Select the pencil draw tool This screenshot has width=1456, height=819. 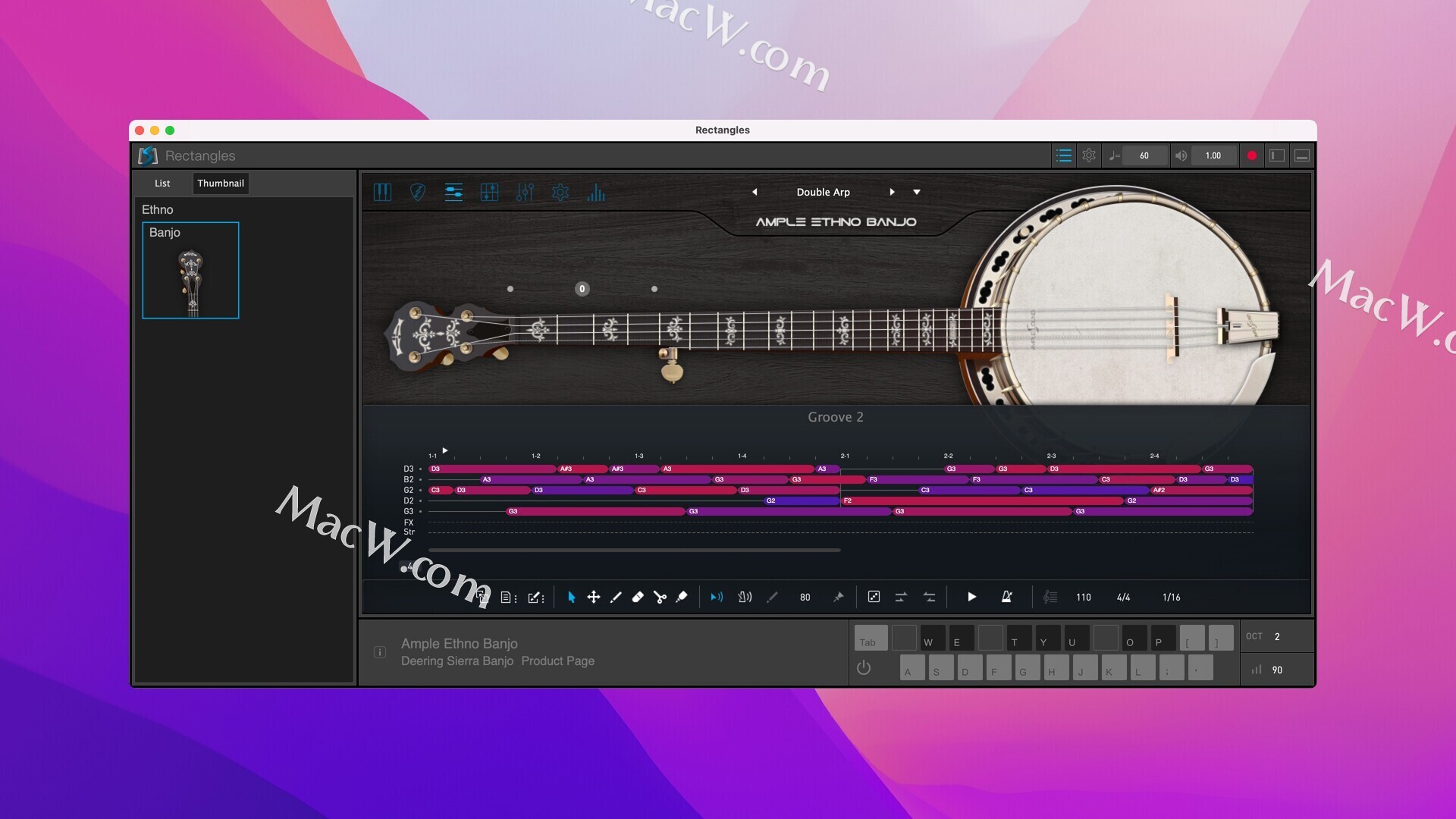pos(616,598)
